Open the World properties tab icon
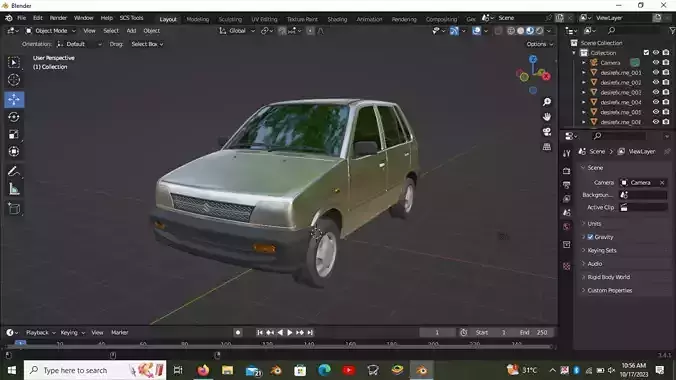The width and height of the screenshot is (676, 380). point(566,226)
